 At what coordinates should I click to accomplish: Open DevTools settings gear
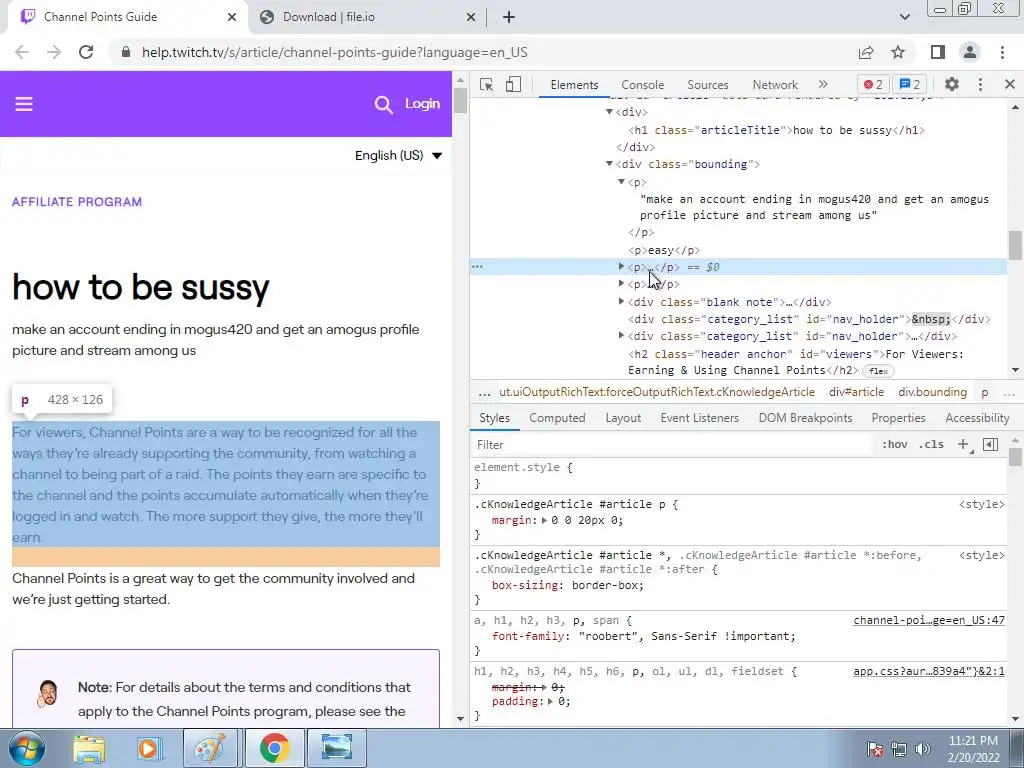[x=952, y=84]
